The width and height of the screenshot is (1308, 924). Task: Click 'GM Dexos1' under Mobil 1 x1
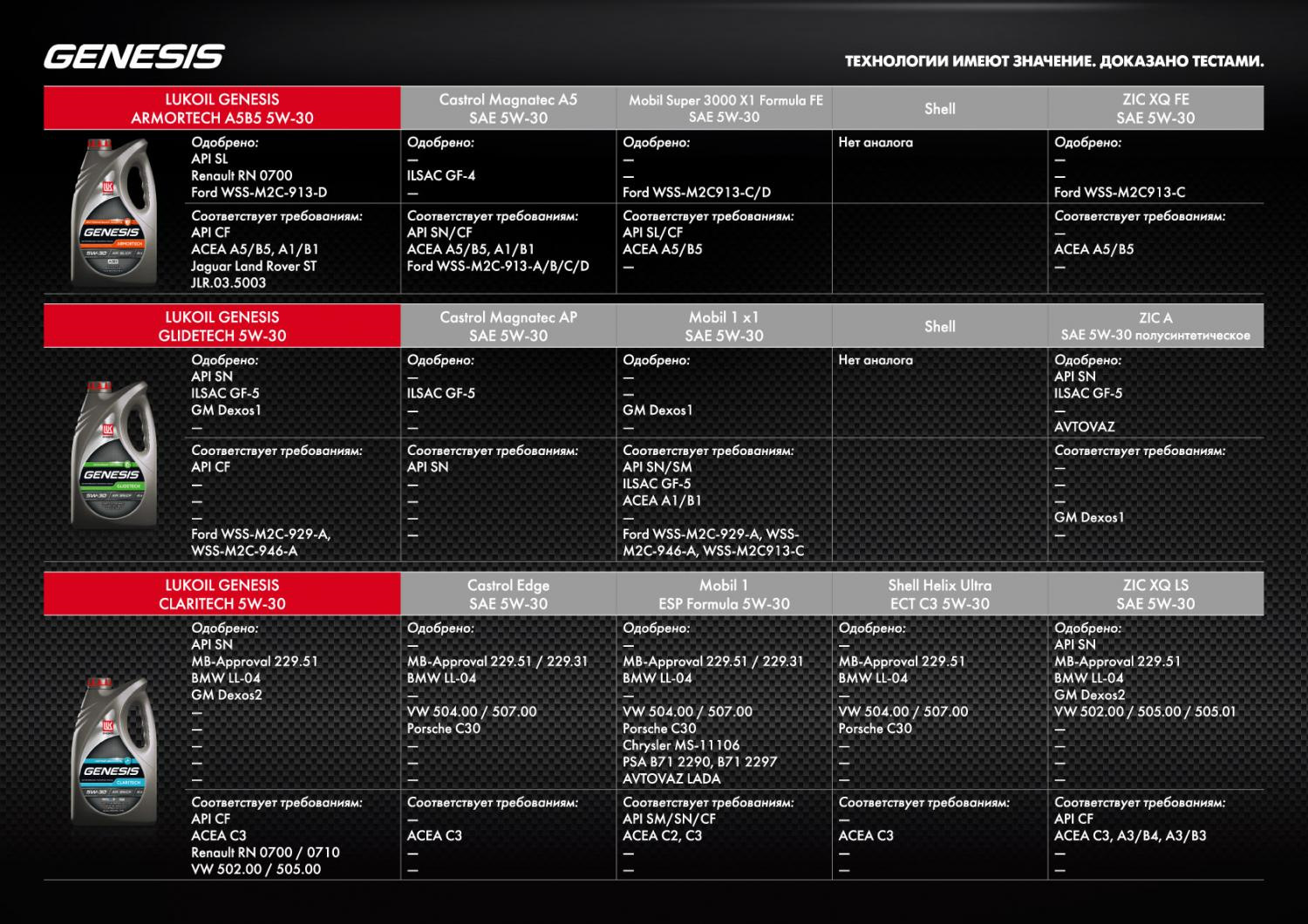657,410
